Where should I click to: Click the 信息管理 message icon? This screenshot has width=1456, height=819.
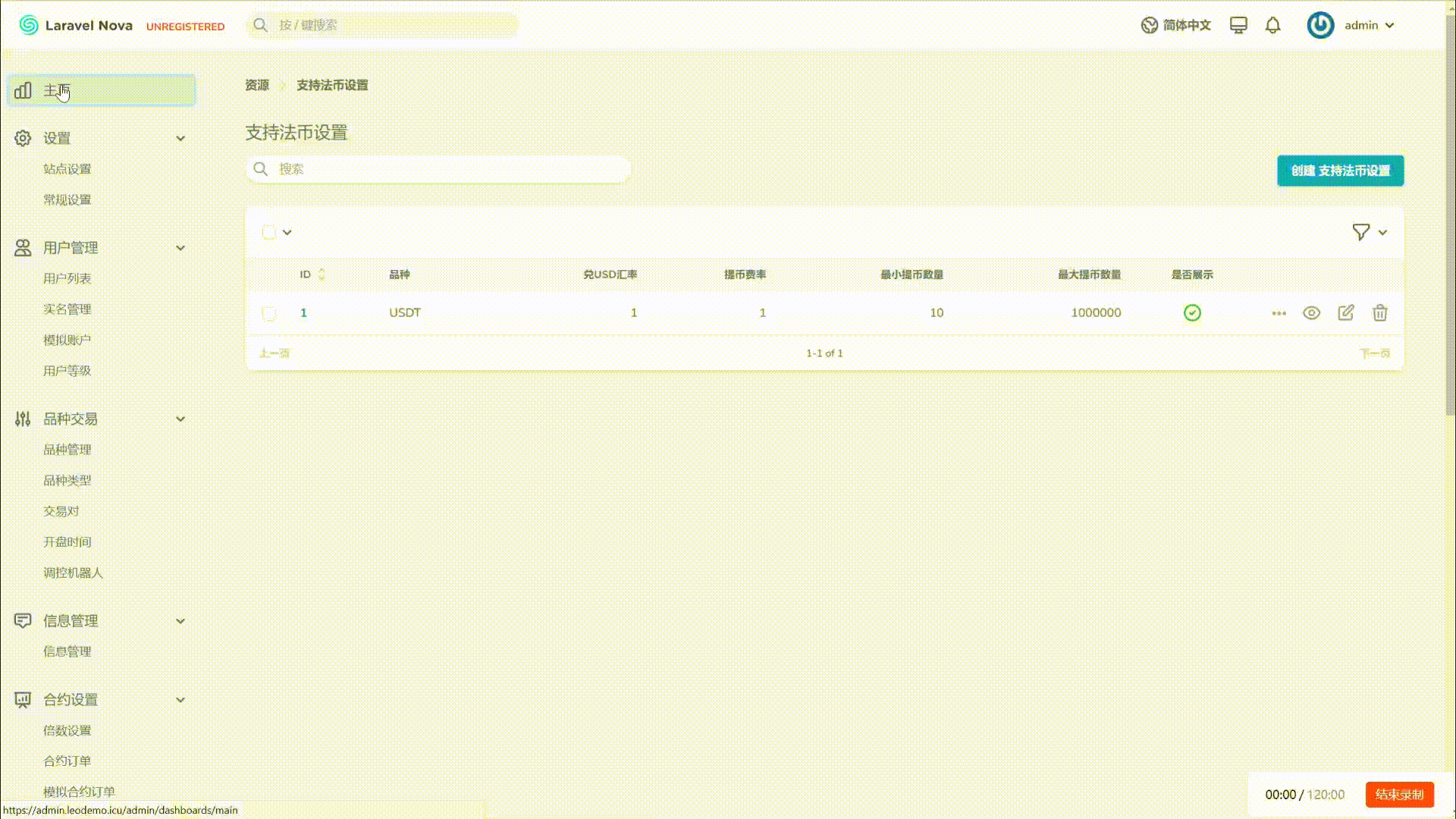coord(23,620)
